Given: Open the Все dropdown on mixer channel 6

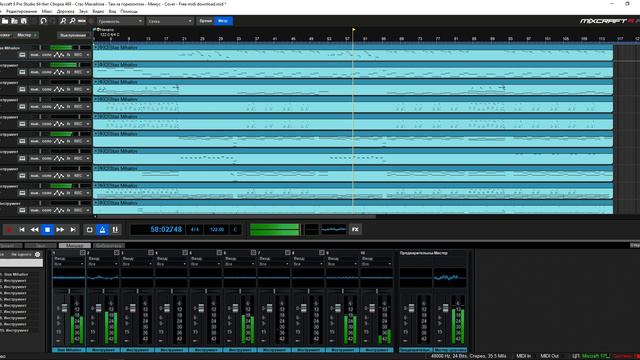Looking at the screenshot, I should coord(239,264).
